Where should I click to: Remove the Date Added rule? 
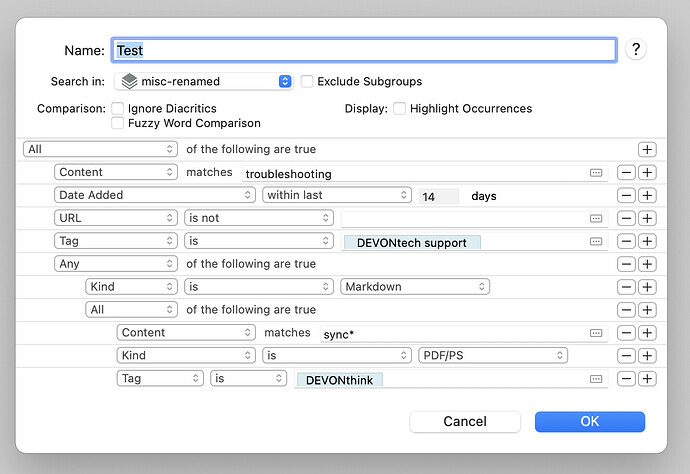coord(625,195)
